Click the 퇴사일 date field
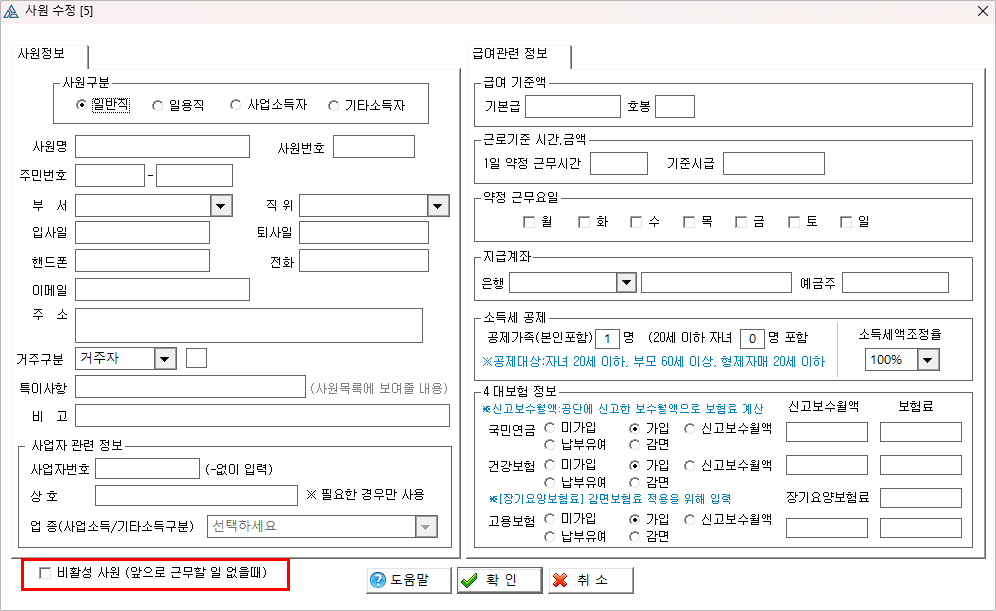 coord(364,232)
